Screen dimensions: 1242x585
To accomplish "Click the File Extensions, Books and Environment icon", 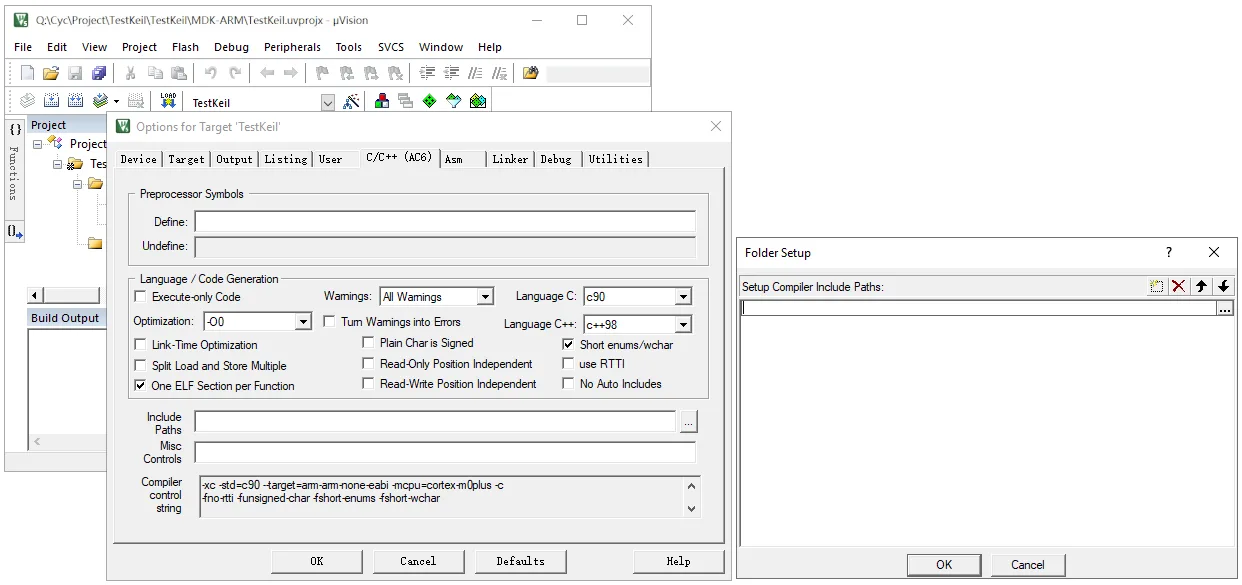I will click(382, 101).
